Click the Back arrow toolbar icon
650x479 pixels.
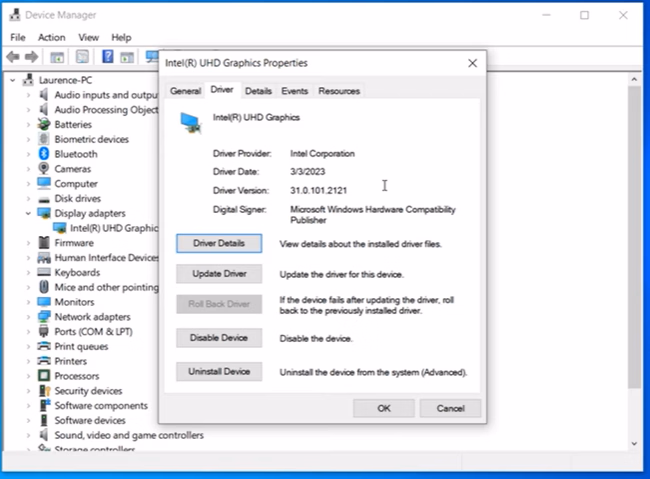[13, 56]
